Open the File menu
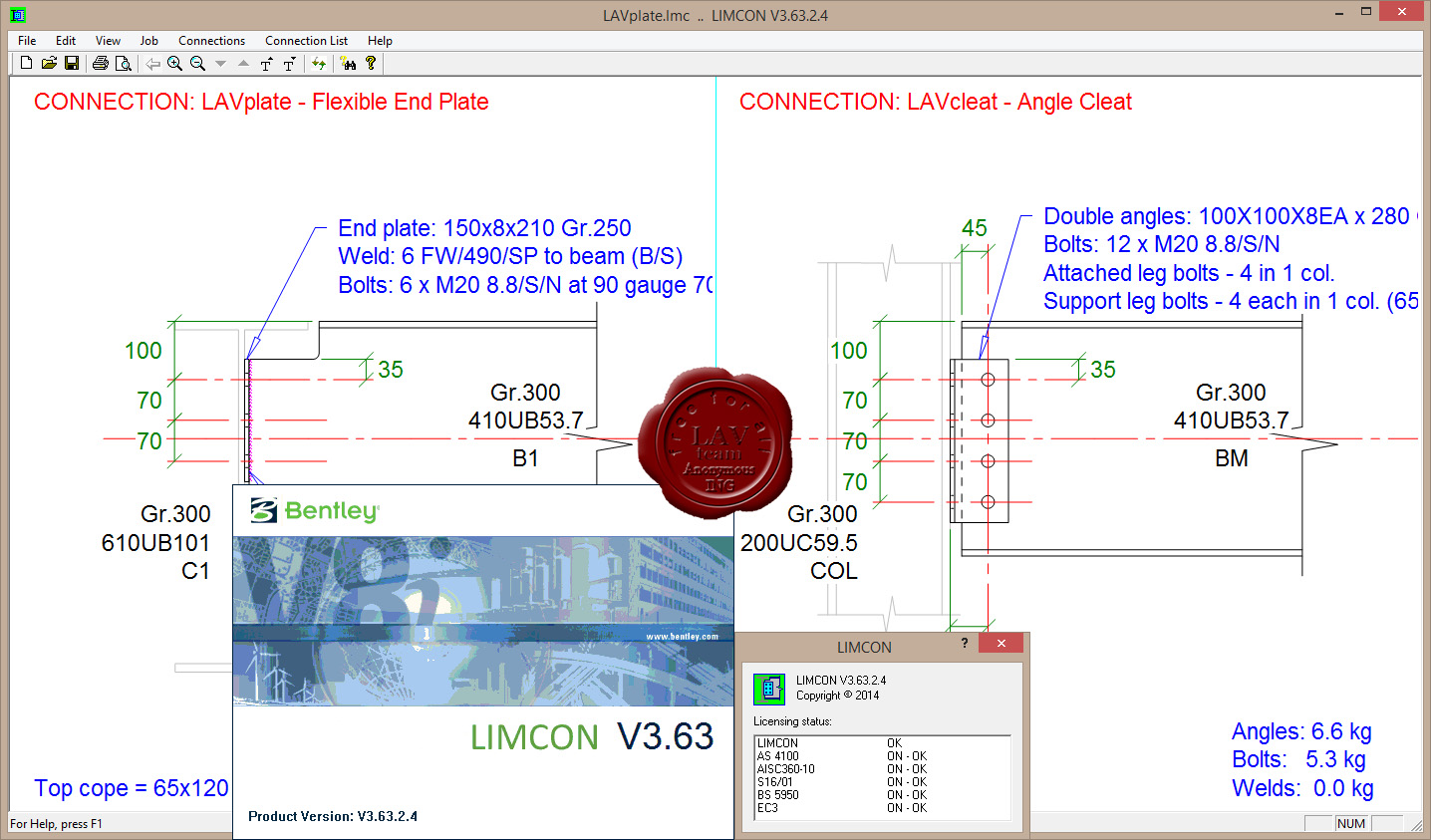The image size is (1431, 840). 27,41
